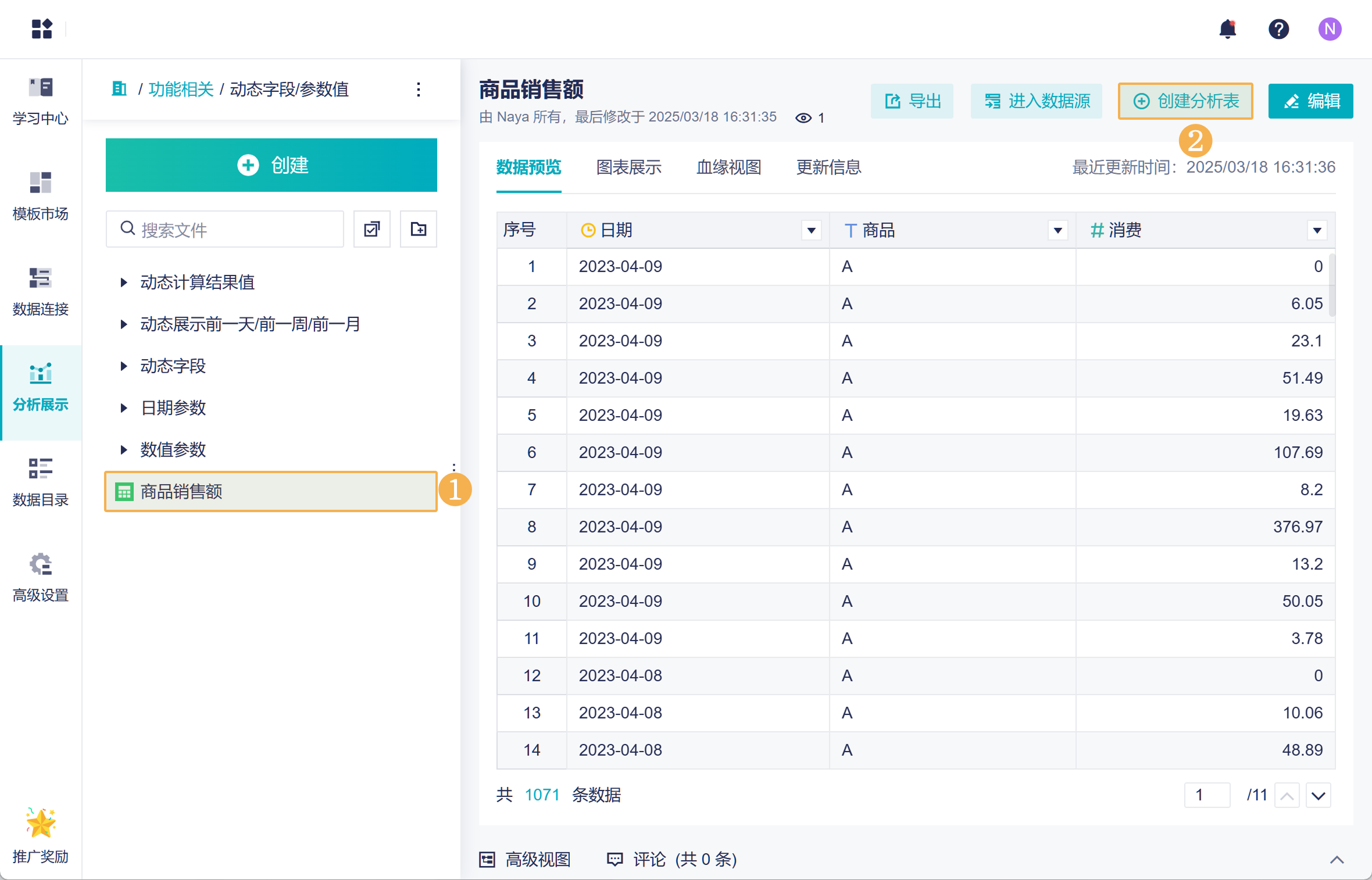Click the 创建分析表 button

[x=1185, y=101]
